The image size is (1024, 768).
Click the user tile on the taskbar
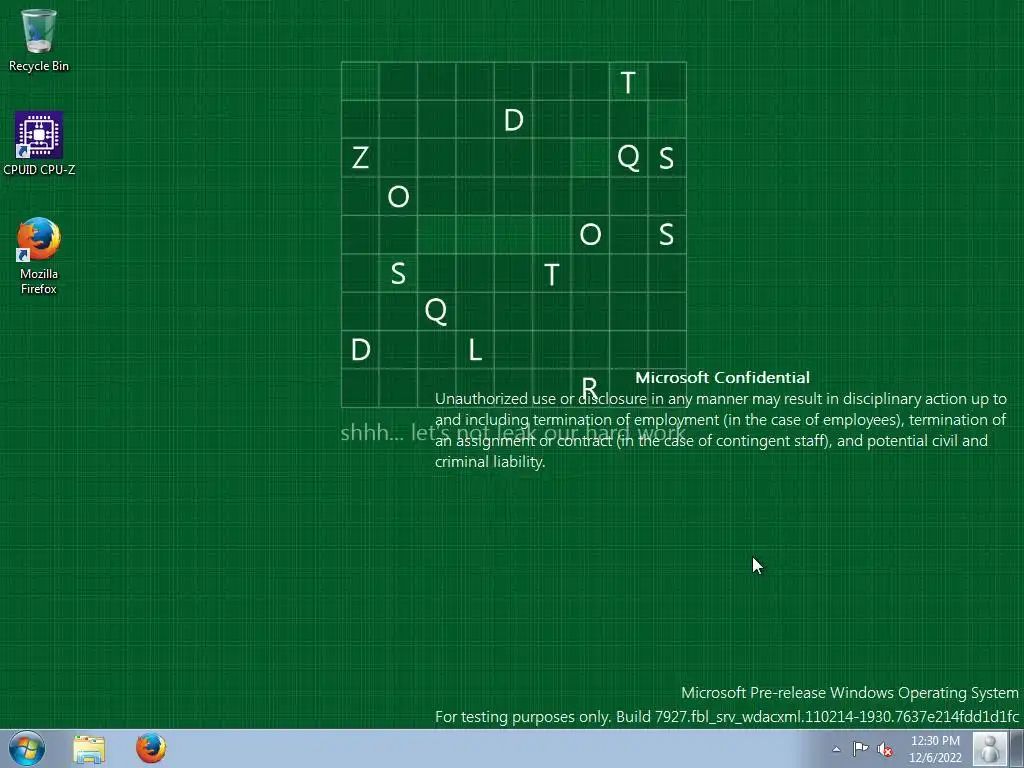(990, 748)
